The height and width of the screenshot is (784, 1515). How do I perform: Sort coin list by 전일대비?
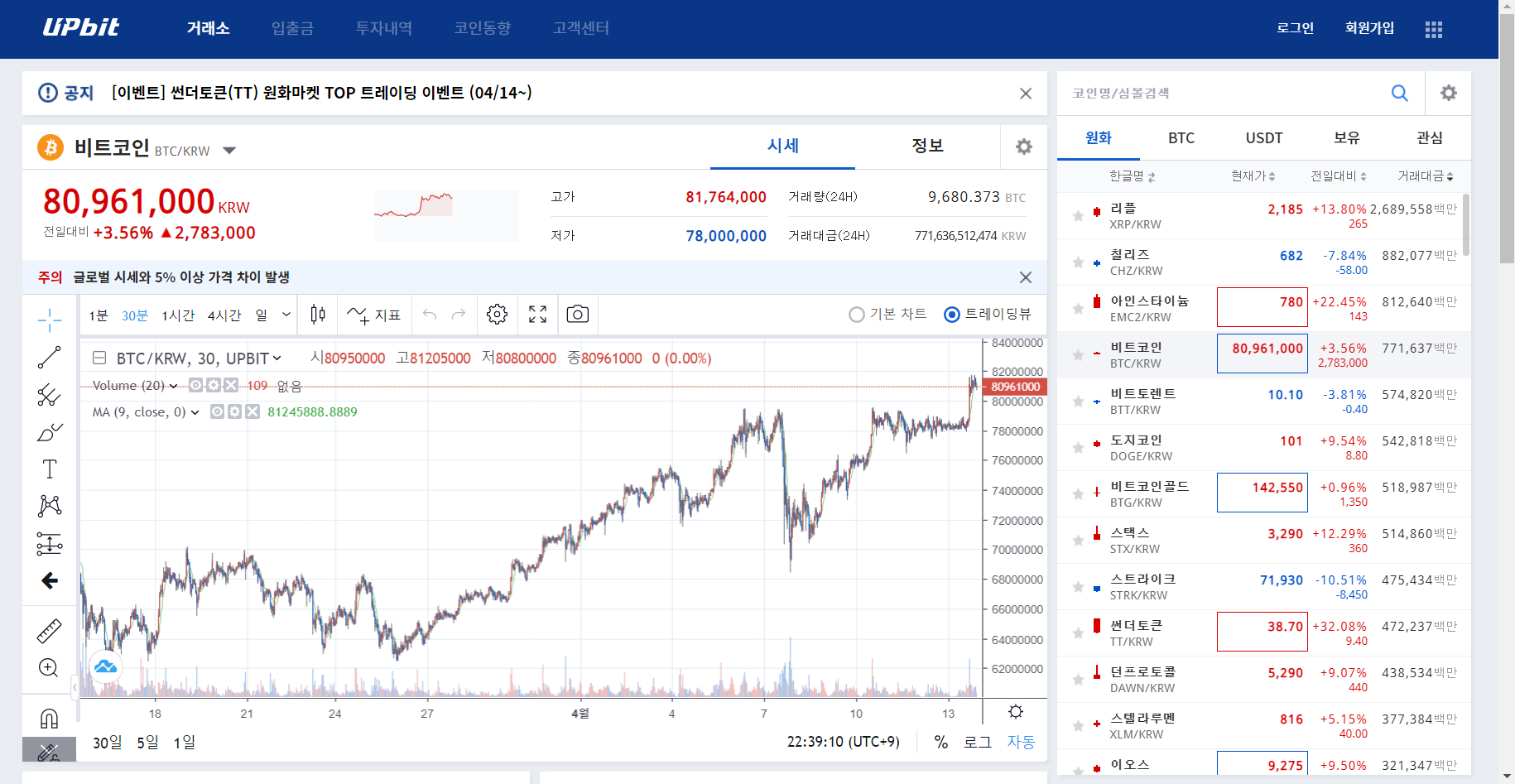tap(1339, 176)
